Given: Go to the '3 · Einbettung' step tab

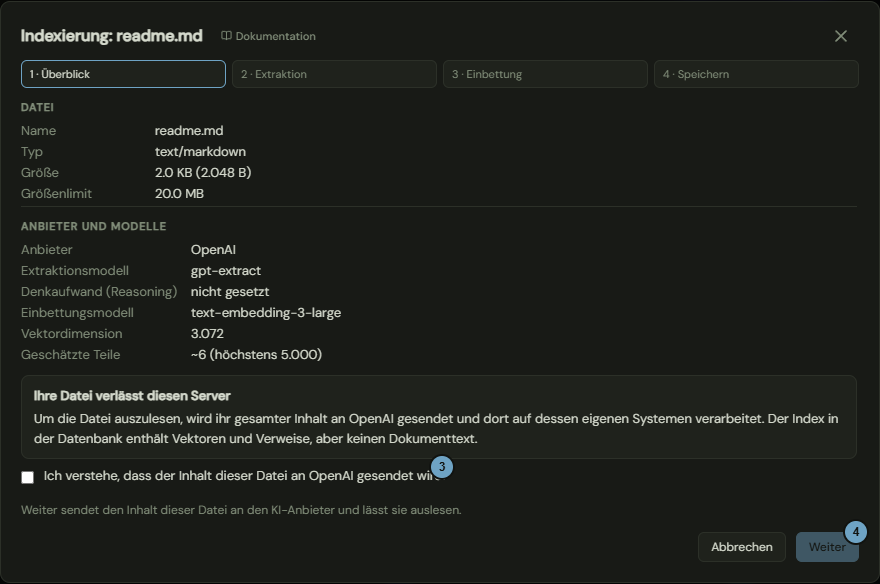Looking at the screenshot, I should pyautogui.click(x=546, y=74).
